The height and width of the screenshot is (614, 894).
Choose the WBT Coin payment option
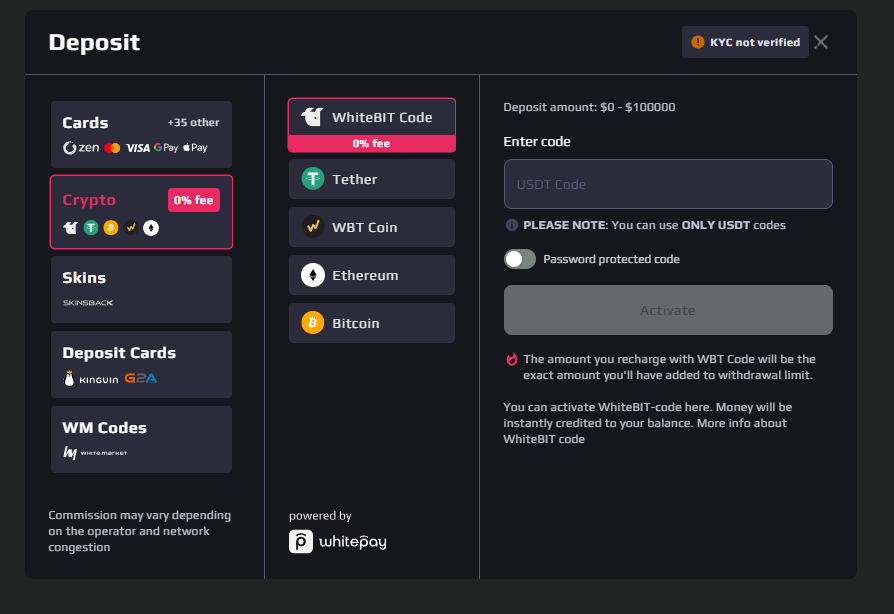(x=372, y=227)
